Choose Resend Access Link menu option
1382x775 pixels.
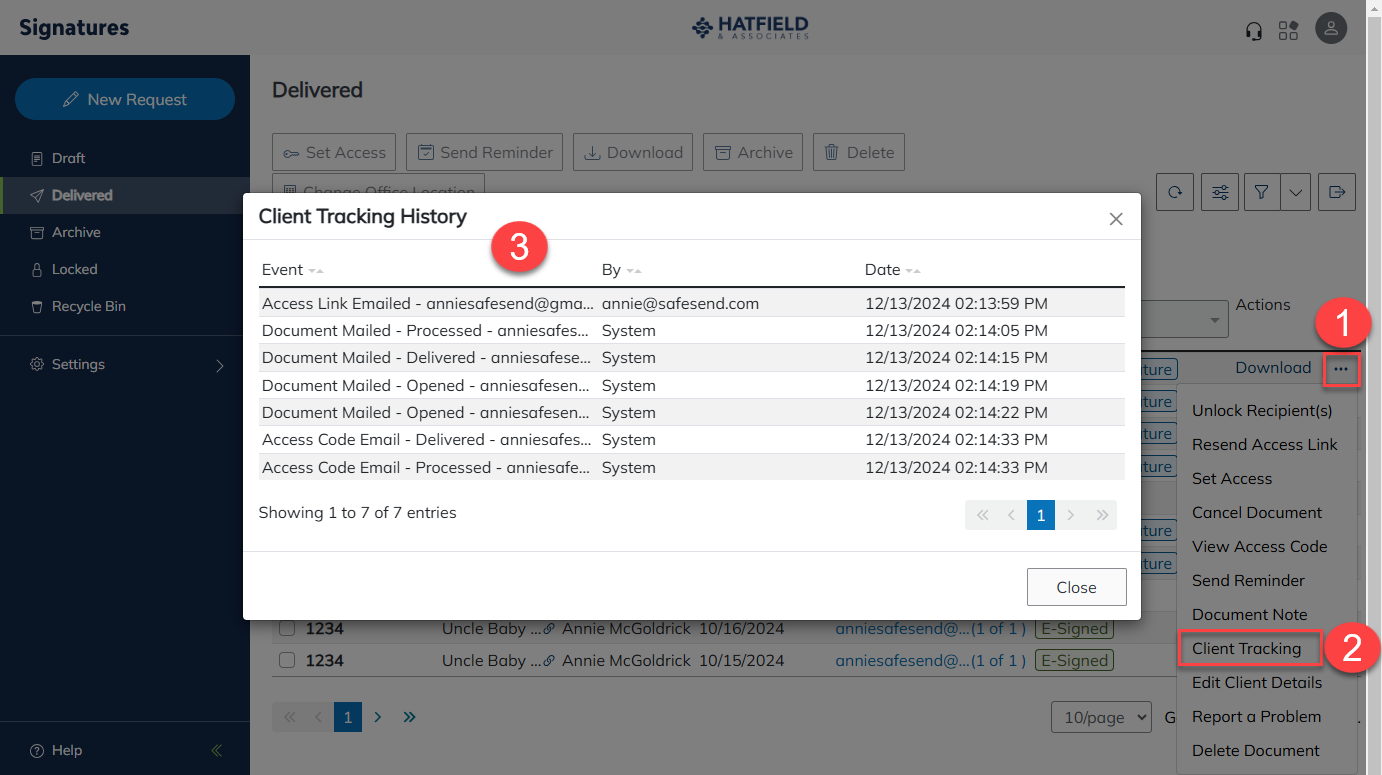(1265, 444)
